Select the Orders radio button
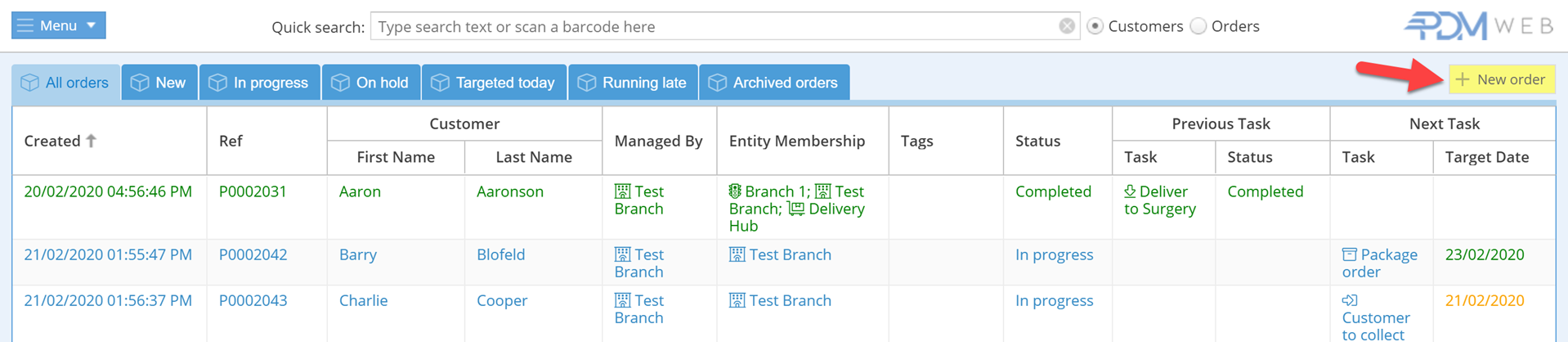Image resolution: width=1568 pixels, height=342 pixels. pos(1198,26)
